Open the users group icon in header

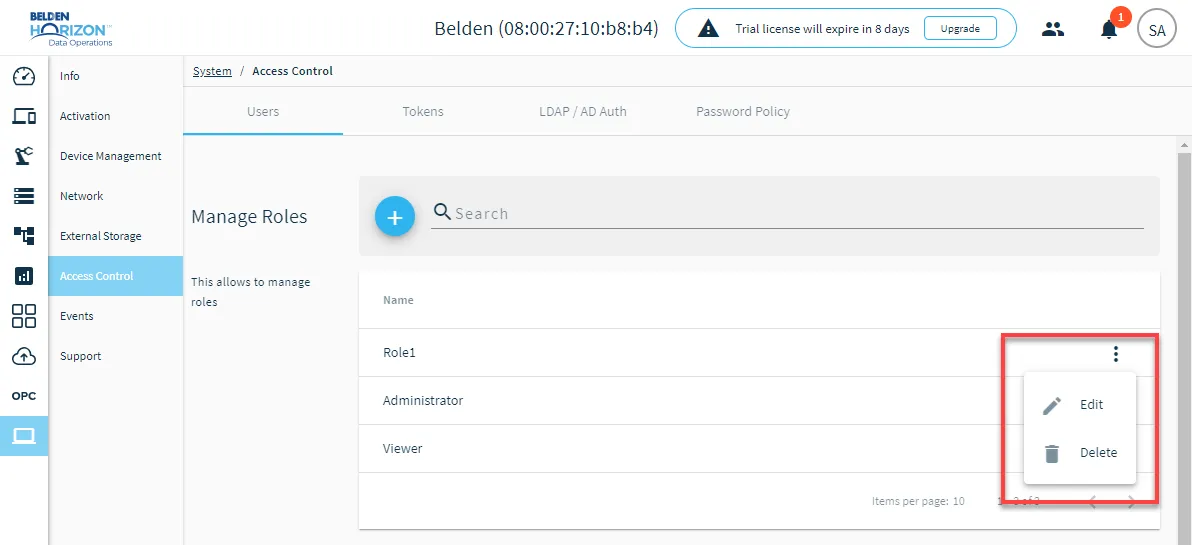pos(1052,30)
